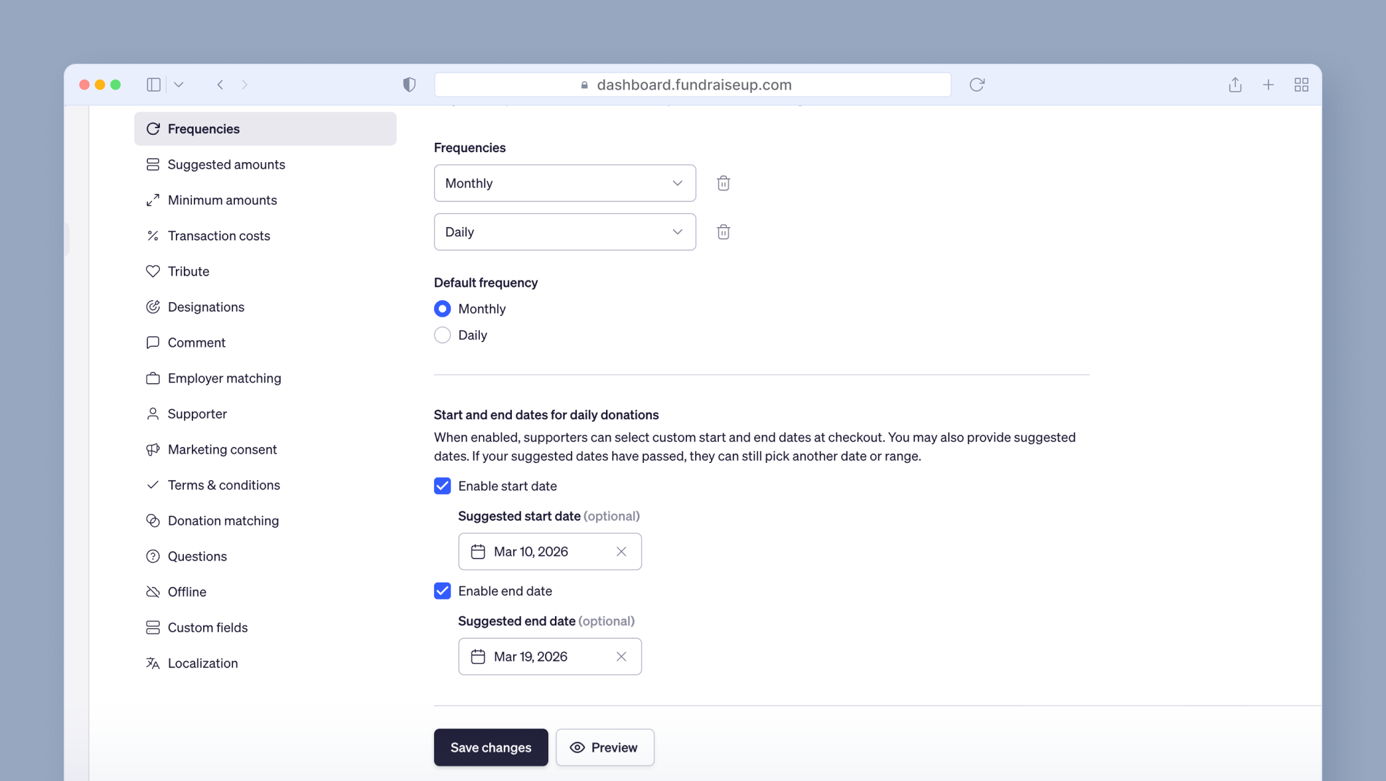Select Daily as the default frequency
This screenshot has height=781, width=1386.
coord(442,334)
